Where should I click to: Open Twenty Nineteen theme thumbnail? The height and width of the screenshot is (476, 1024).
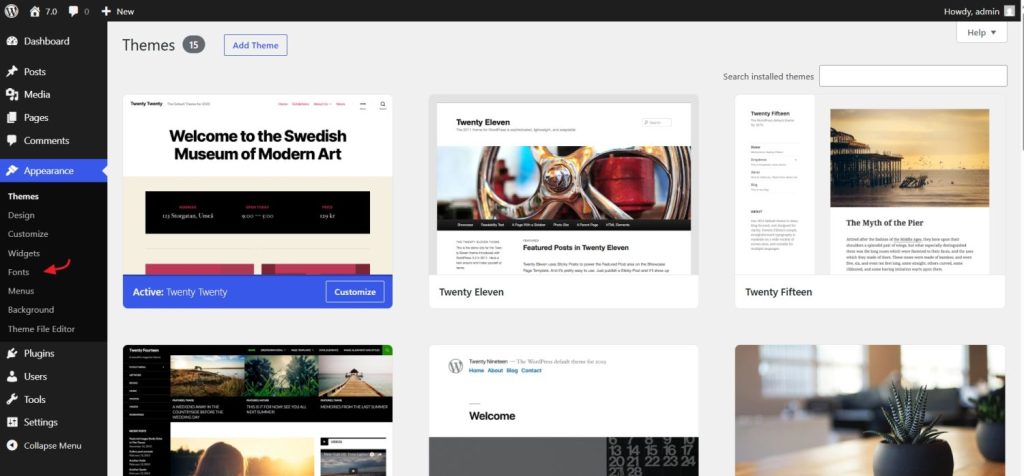tap(564, 411)
